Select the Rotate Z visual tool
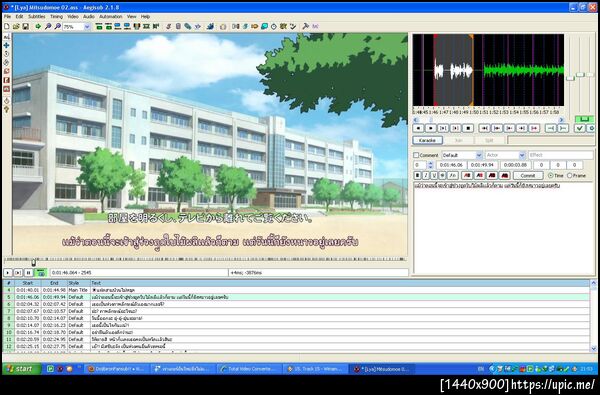 coord(7,54)
